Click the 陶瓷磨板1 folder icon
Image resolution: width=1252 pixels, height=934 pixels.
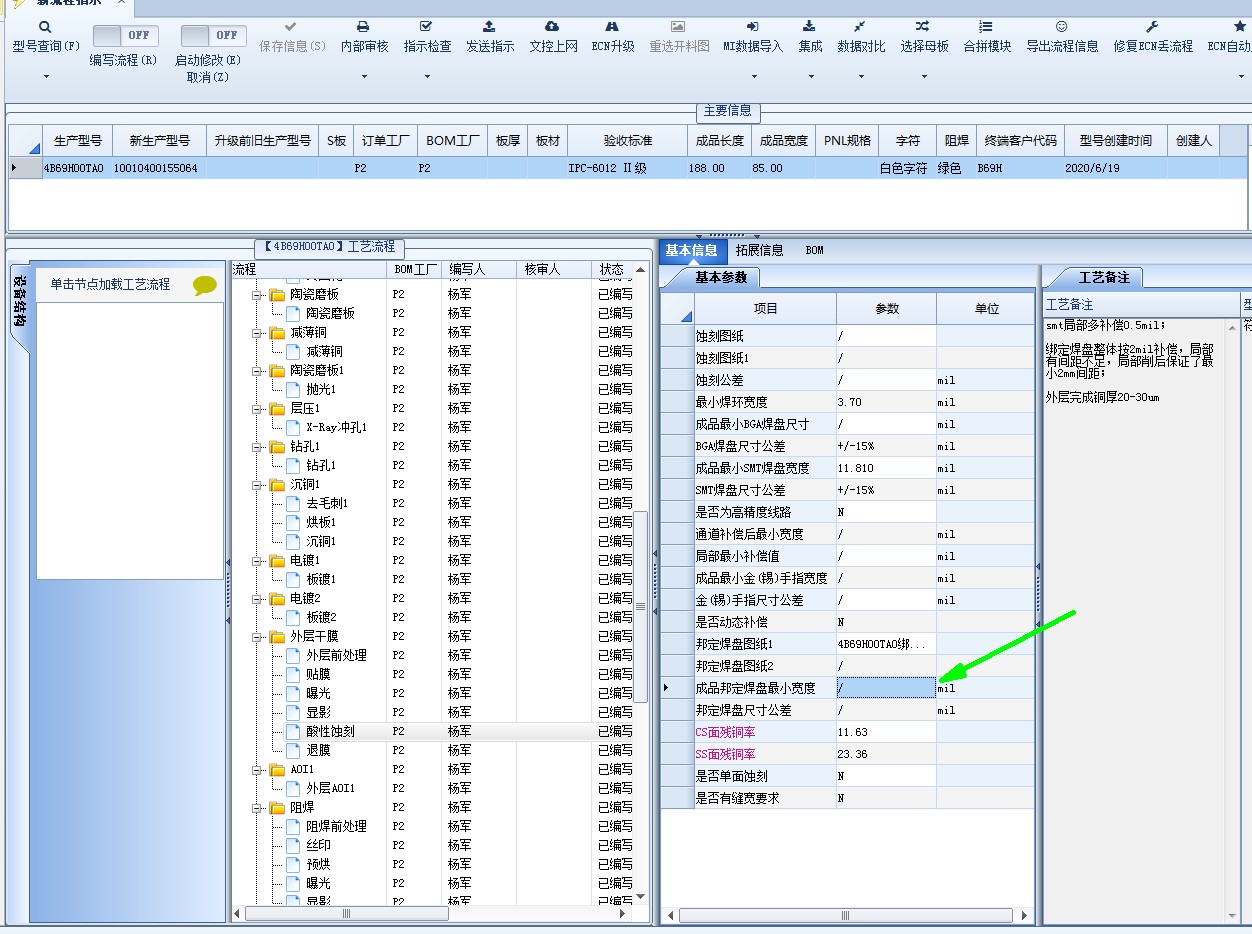point(277,371)
